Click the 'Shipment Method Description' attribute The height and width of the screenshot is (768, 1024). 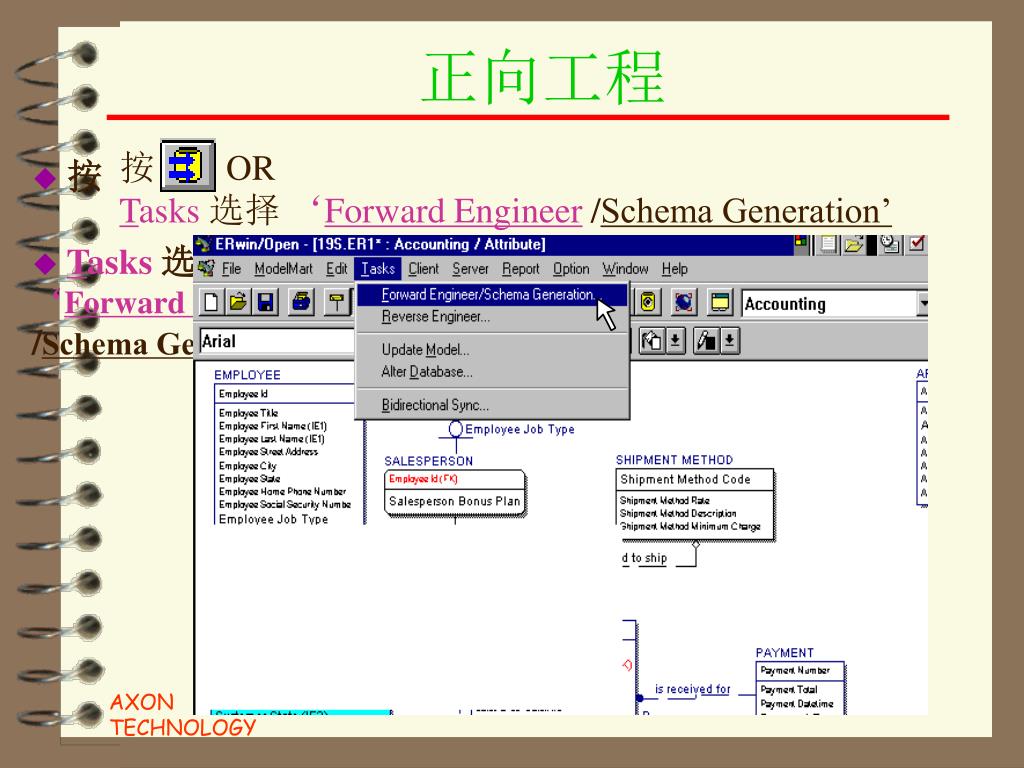click(677, 514)
